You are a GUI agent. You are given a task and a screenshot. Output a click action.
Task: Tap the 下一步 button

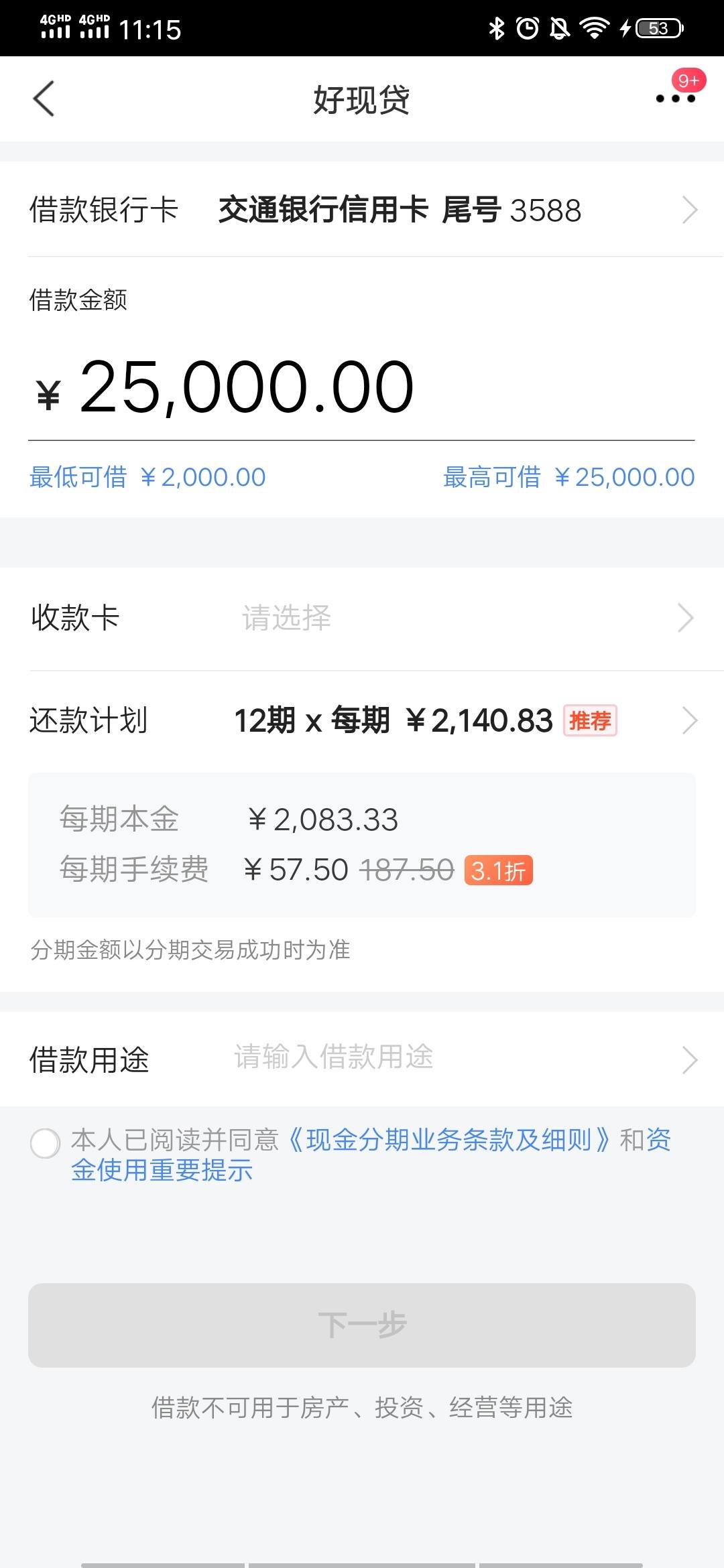pyautogui.click(x=362, y=1325)
